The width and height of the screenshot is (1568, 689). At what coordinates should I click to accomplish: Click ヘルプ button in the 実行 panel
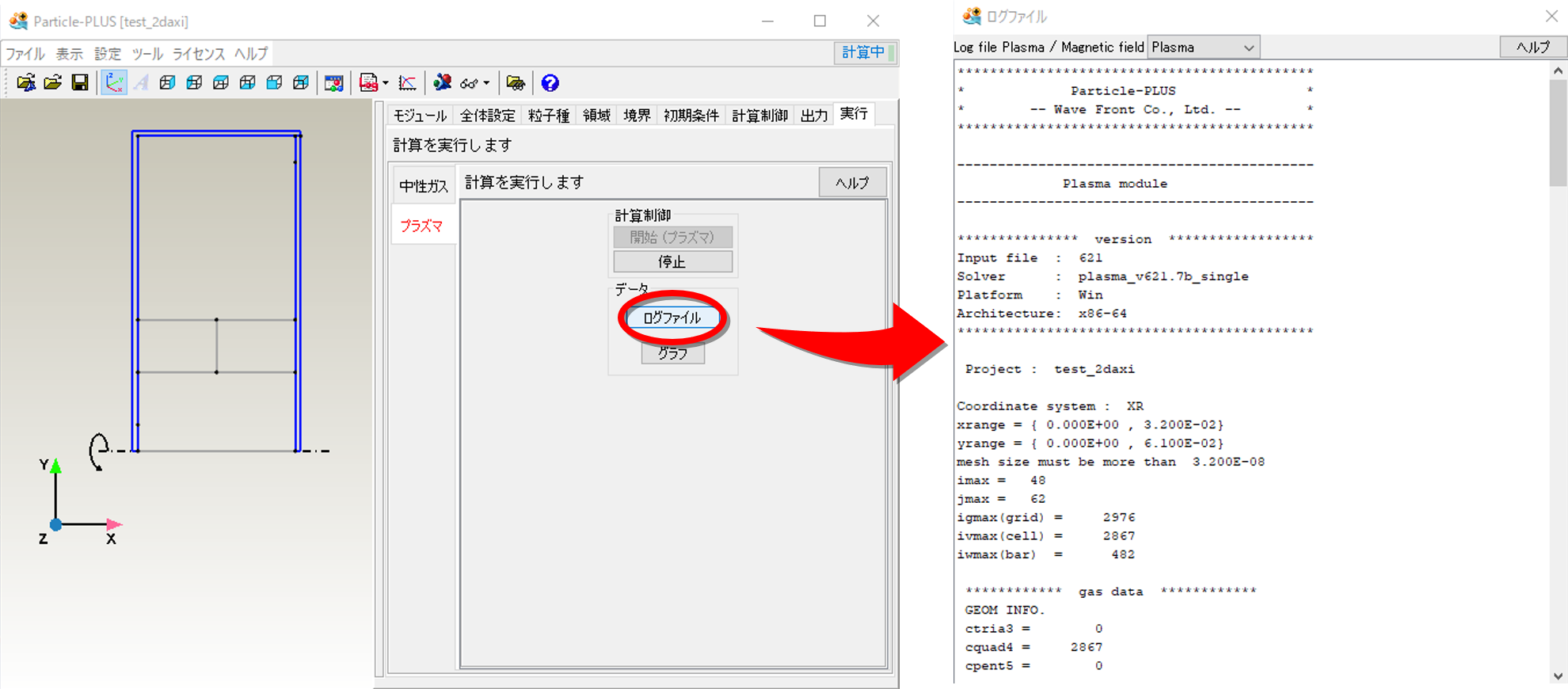tap(853, 183)
